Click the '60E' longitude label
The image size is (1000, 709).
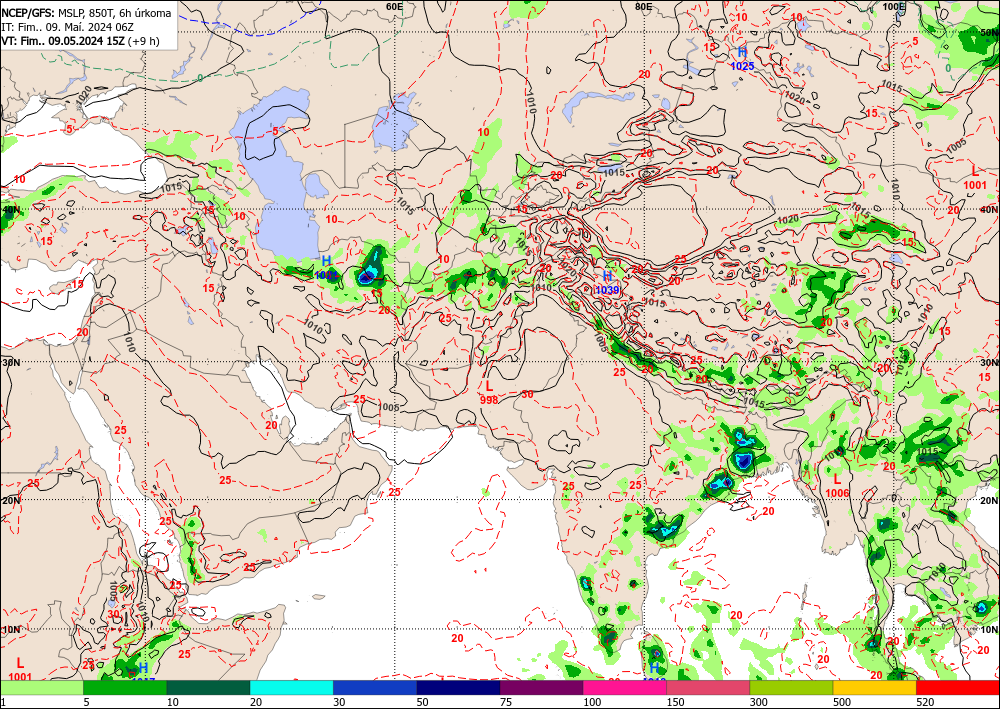pyautogui.click(x=394, y=6)
